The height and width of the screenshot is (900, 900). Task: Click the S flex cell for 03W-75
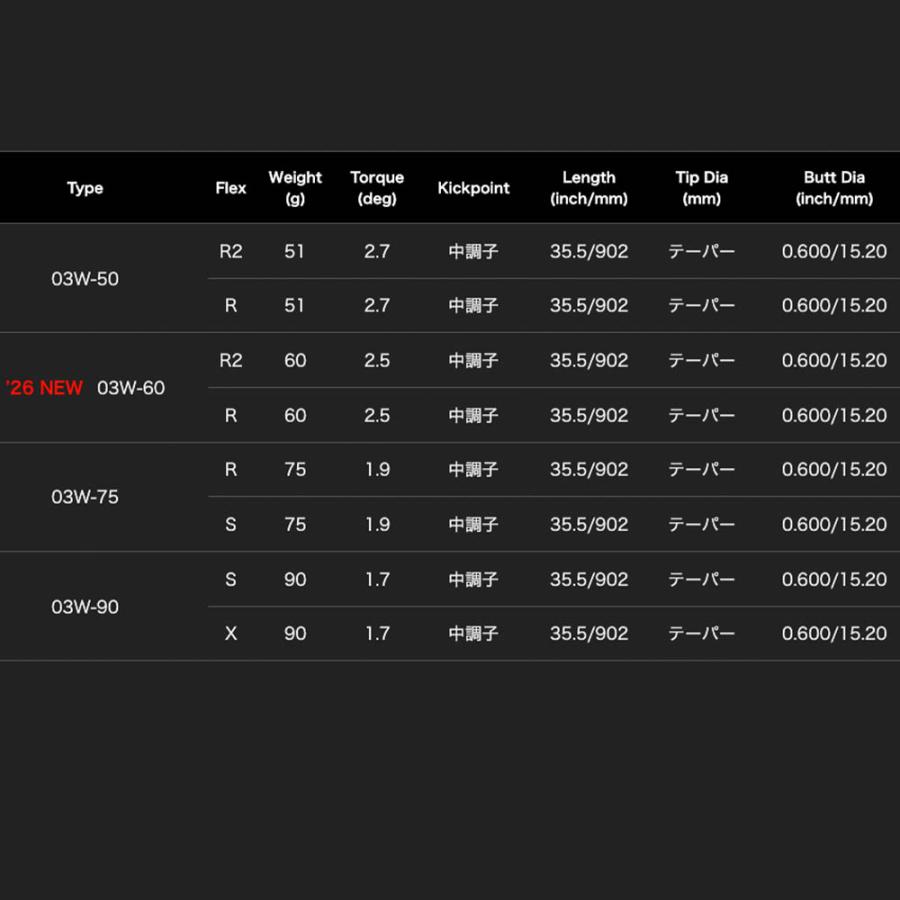pyautogui.click(x=231, y=525)
